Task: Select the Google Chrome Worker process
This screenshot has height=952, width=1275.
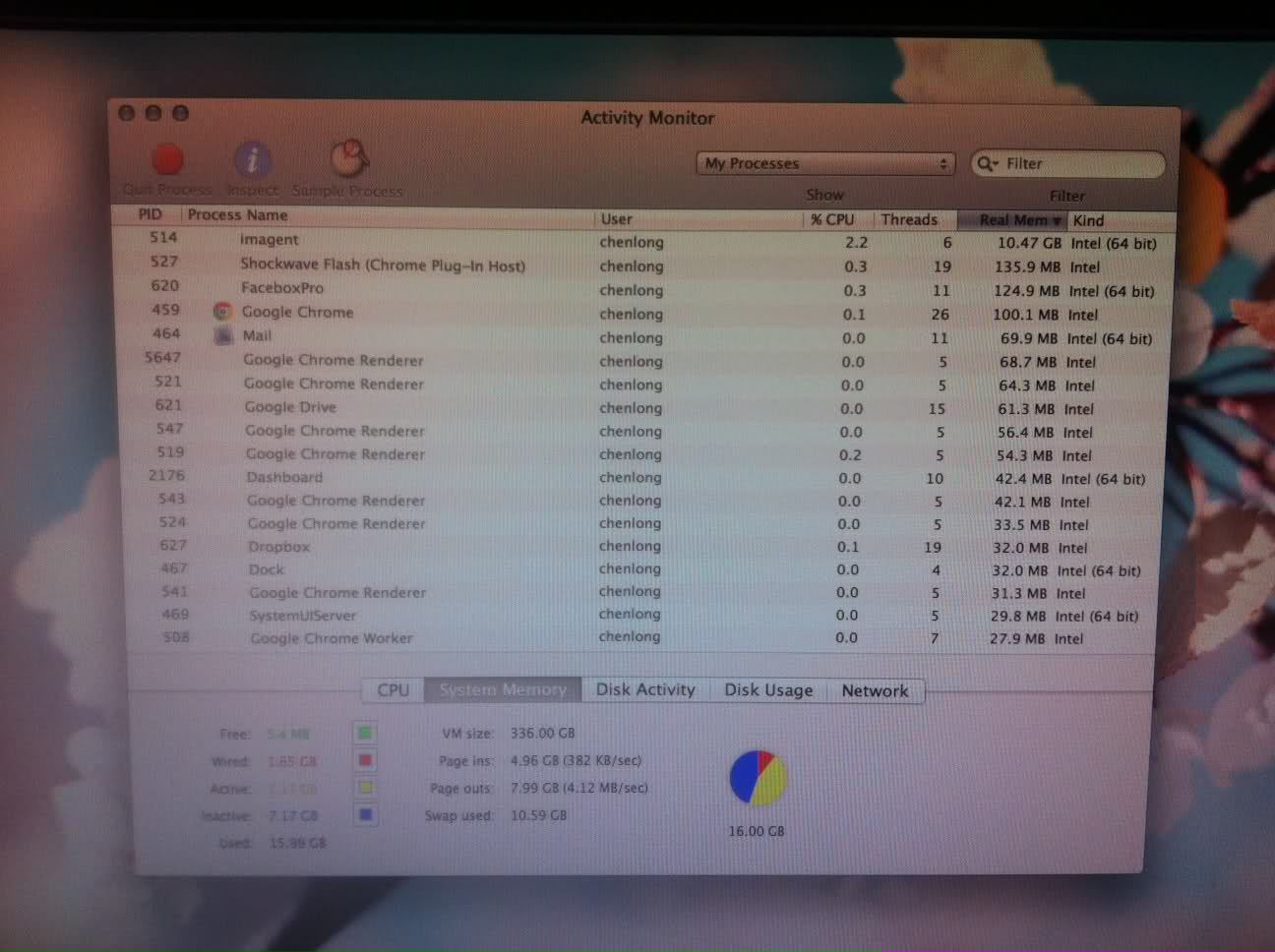Action: click(x=643, y=637)
